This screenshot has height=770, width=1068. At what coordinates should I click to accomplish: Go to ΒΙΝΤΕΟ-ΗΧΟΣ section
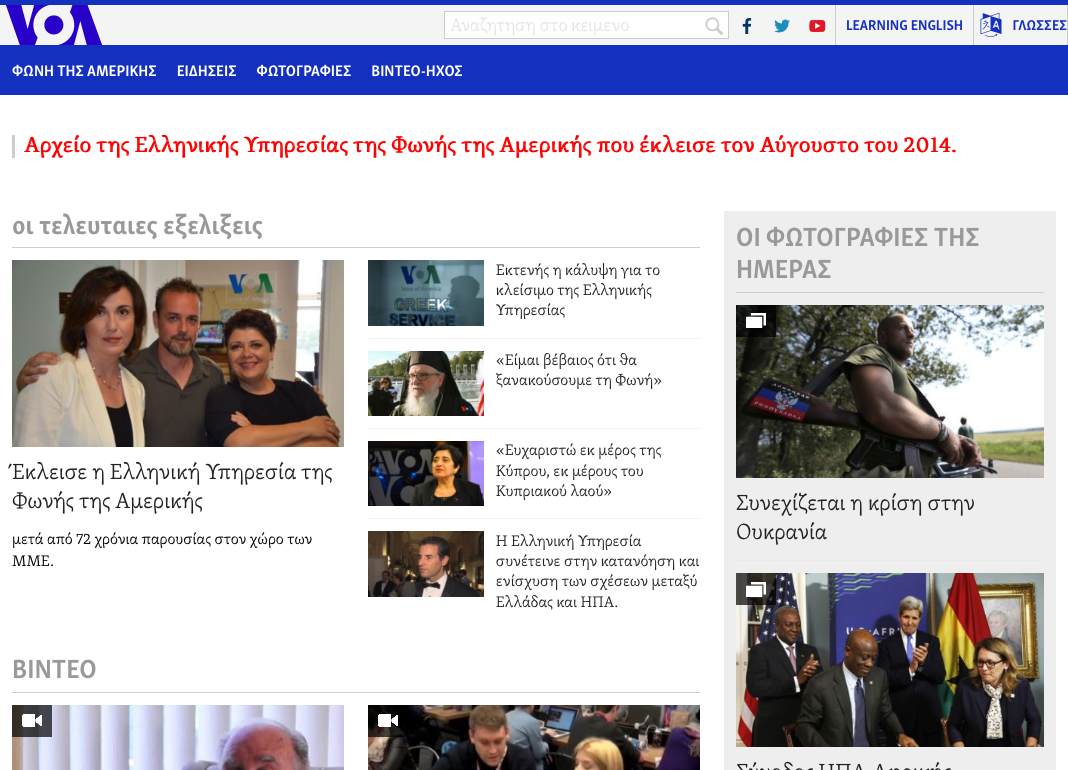[x=416, y=71]
